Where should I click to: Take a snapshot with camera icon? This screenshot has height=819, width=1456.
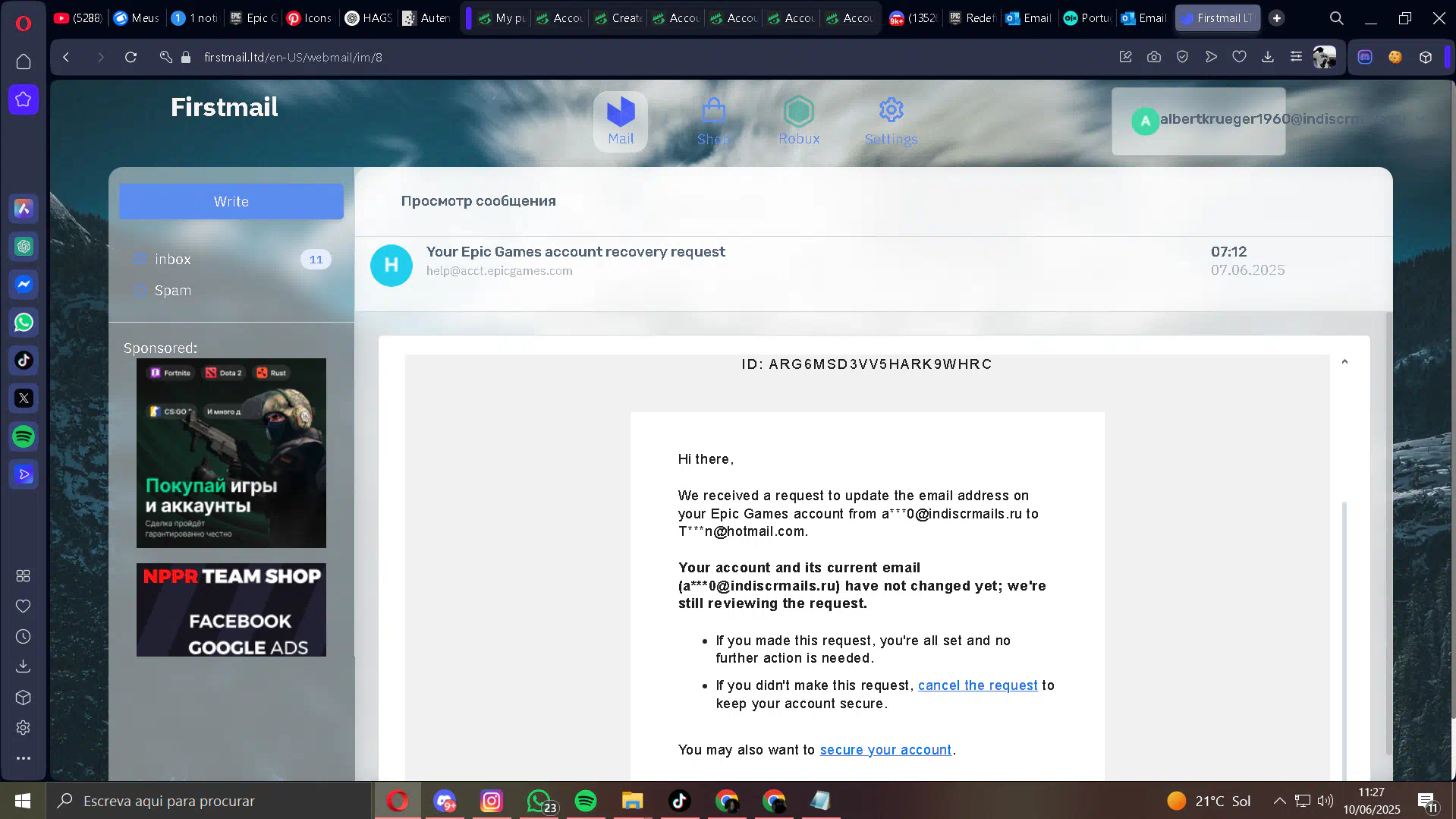[1154, 57]
